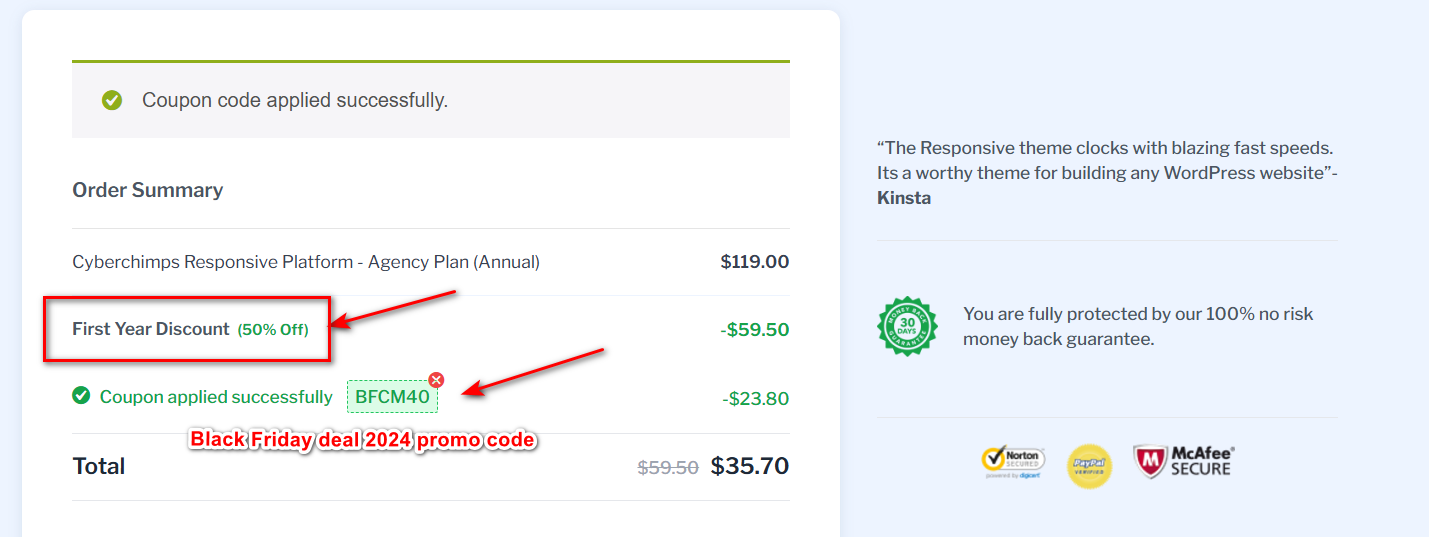
Task: Click the 30 days money back seal
Action: coord(907,326)
